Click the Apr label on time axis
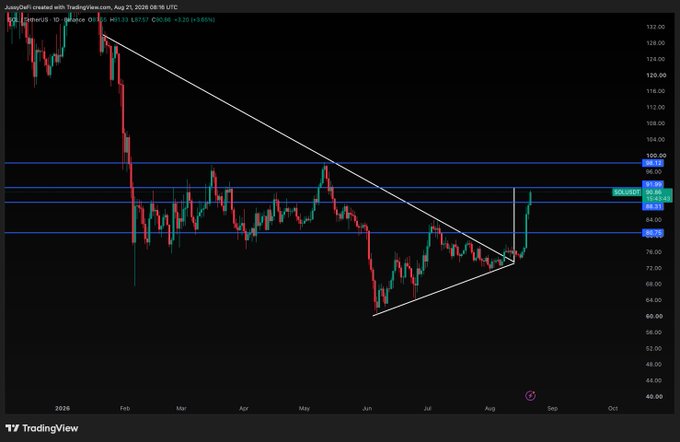 pyautogui.click(x=244, y=408)
